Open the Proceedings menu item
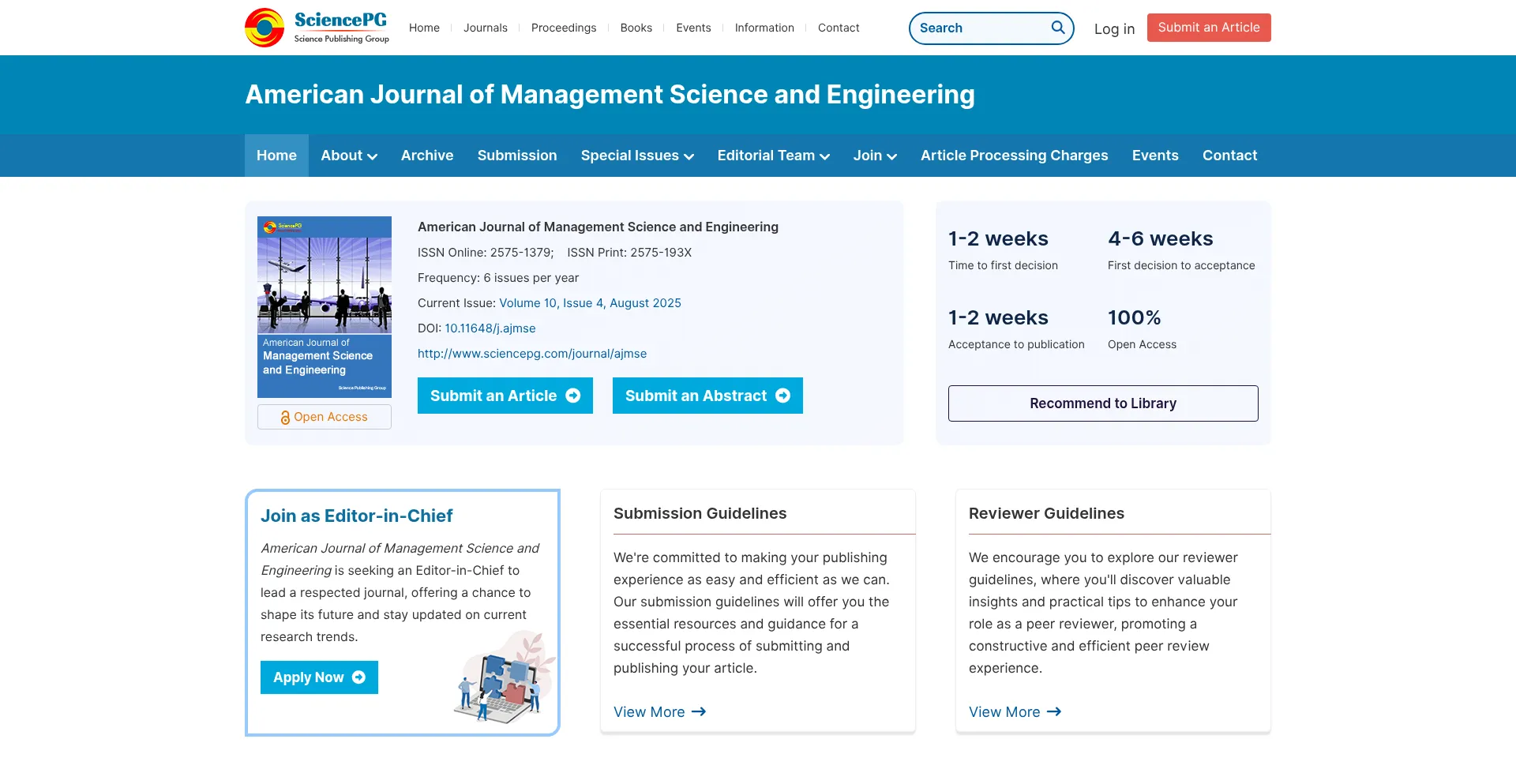This screenshot has width=1516, height=784. [x=564, y=28]
